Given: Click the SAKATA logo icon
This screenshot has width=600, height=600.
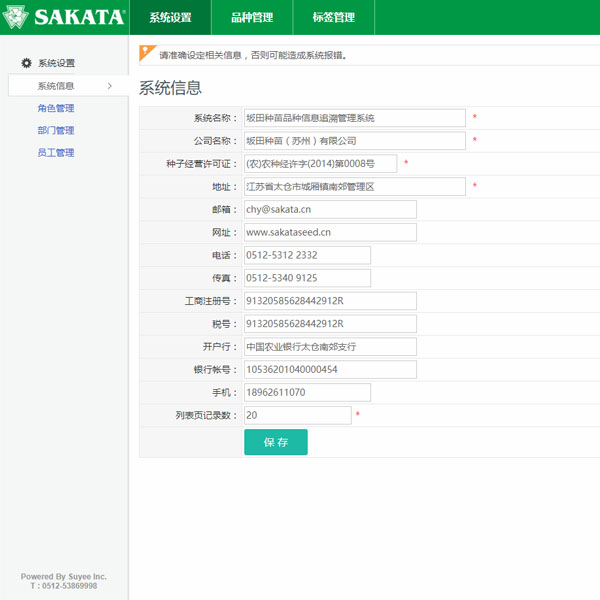Looking at the screenshot, I should tap(18, 17).
